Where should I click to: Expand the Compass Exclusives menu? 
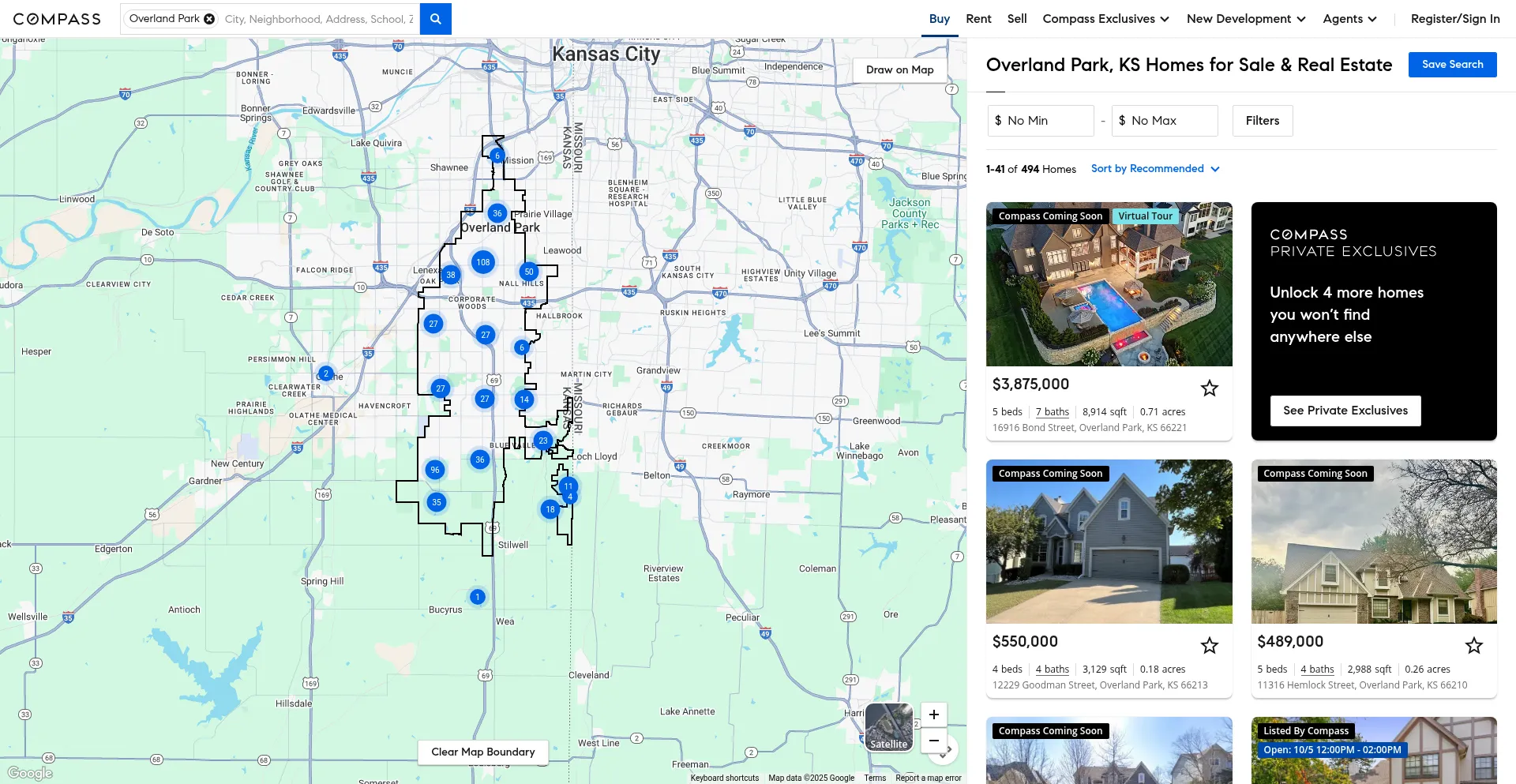pyautogui.click(x=1105, y=19)
